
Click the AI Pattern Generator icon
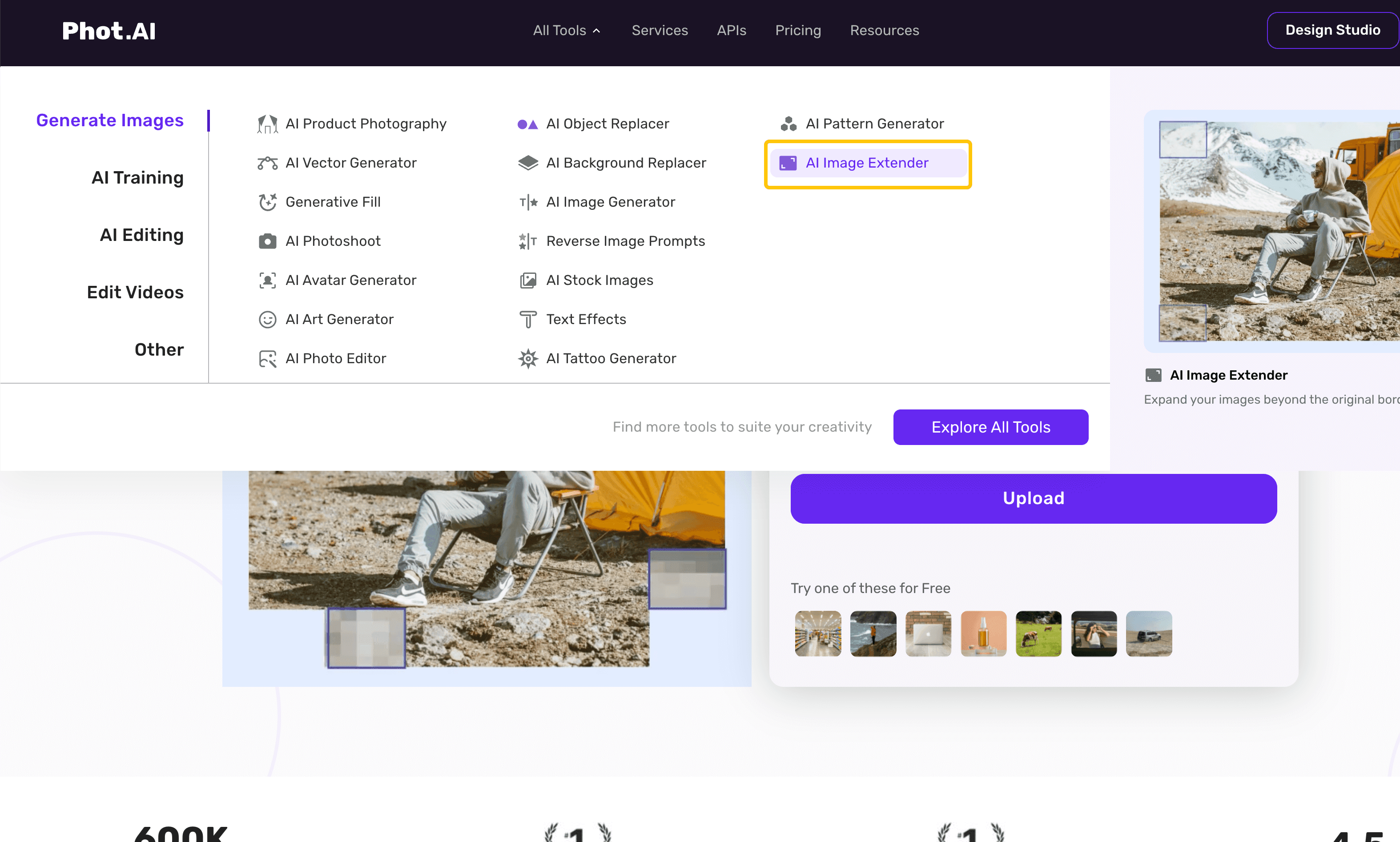(788, 124)
